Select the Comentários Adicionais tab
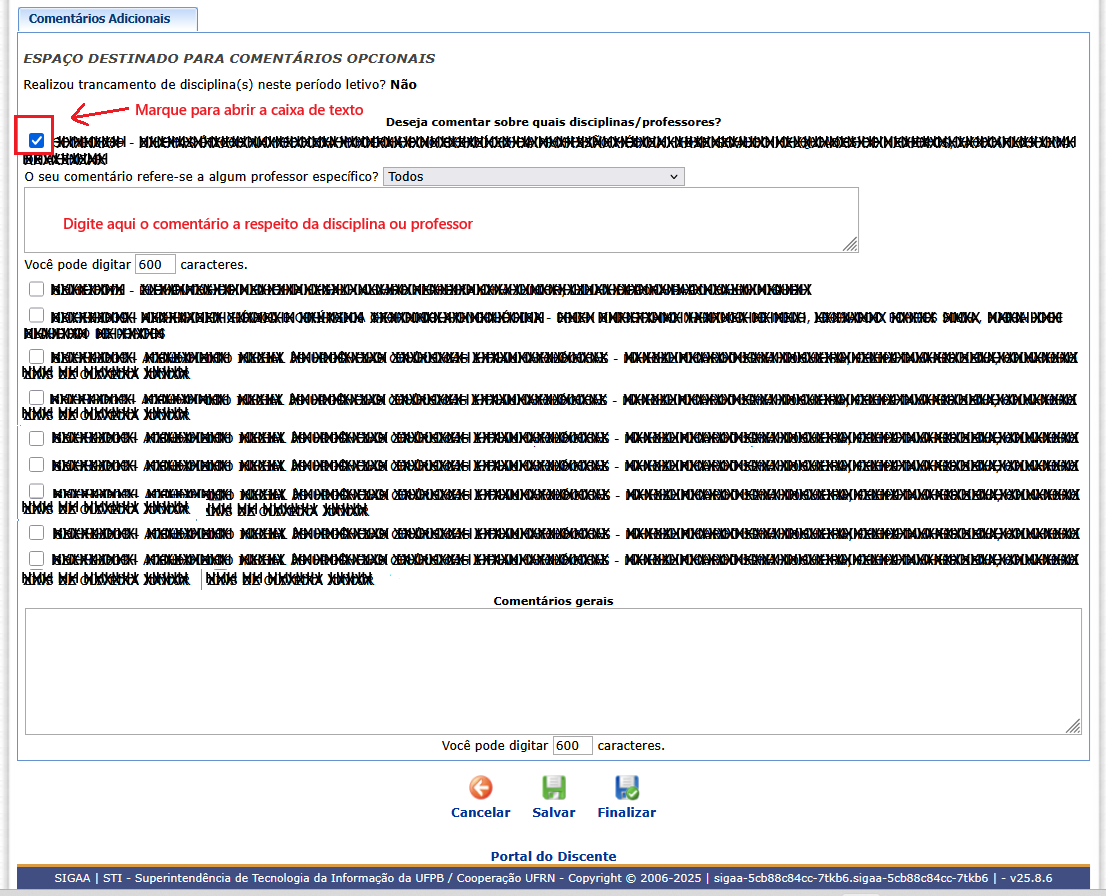 point(99,19)
